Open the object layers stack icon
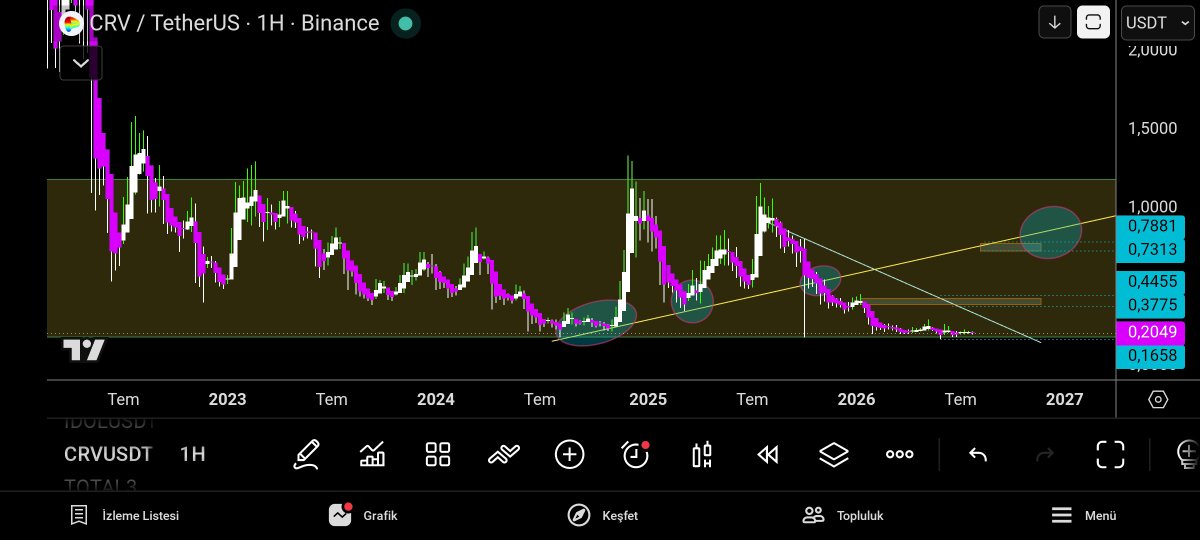This screenshot has width=1200, height=540. (x=833, y=454)
